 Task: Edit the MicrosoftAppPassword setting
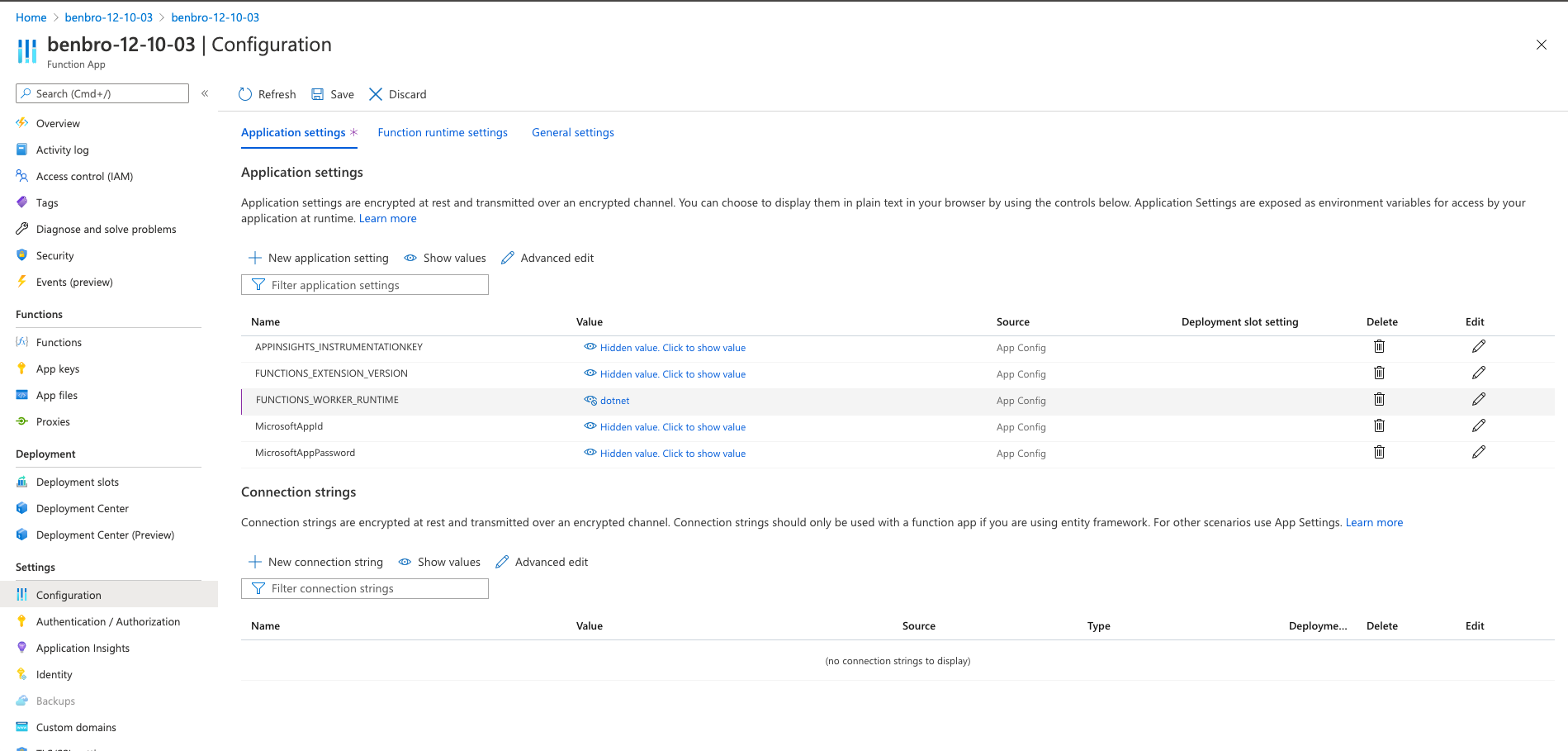point(1479,453)
